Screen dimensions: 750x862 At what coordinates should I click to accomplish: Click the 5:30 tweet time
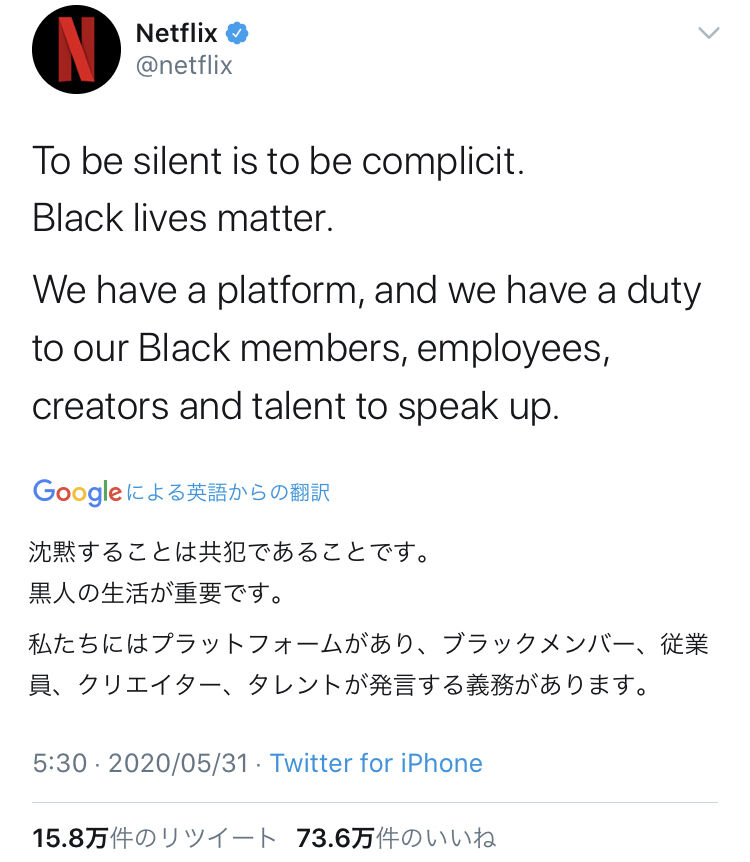[x=60, y=763]
